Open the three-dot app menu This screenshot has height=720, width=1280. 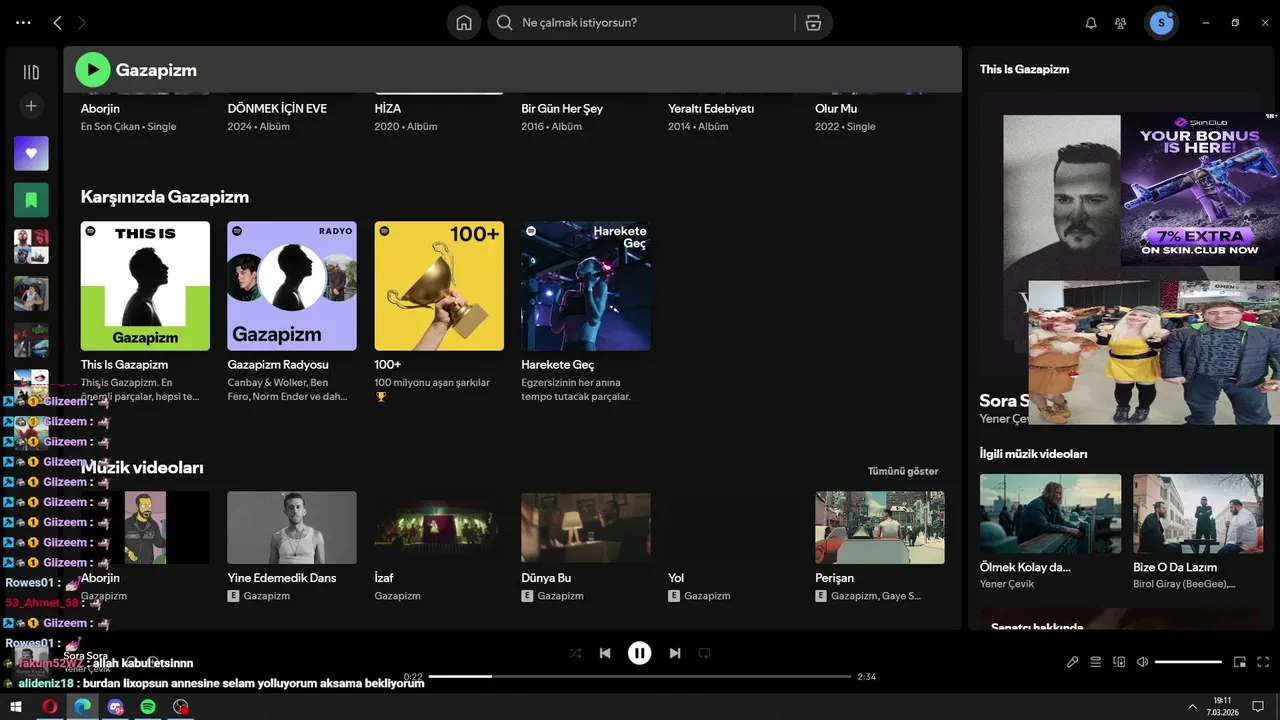coord(24,22)
